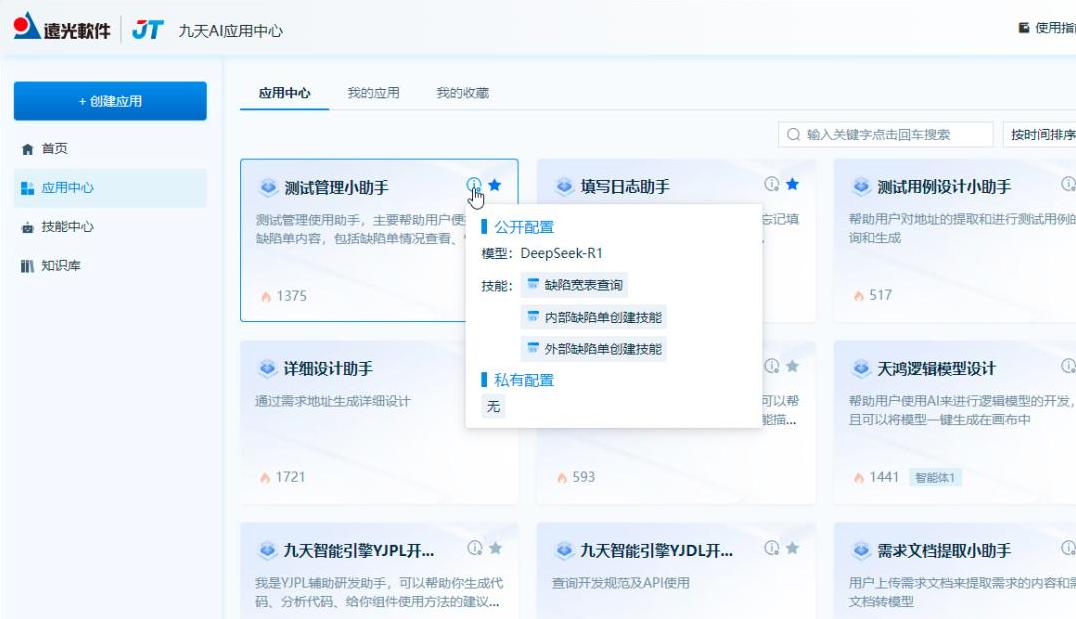Click the flame icon next to 593
The height and width of the screenshot is (619, 1076).
562,478
